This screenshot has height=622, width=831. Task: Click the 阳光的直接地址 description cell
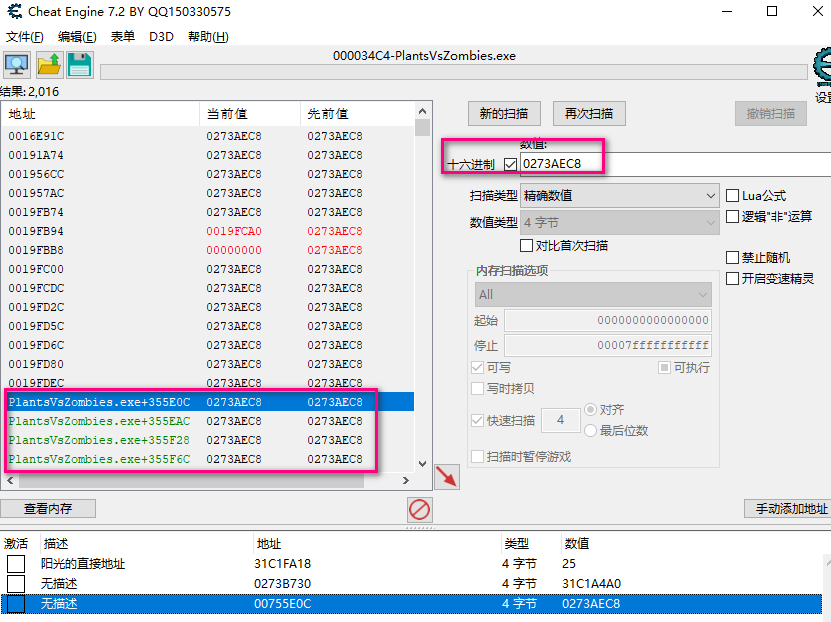tap(83, 564)
